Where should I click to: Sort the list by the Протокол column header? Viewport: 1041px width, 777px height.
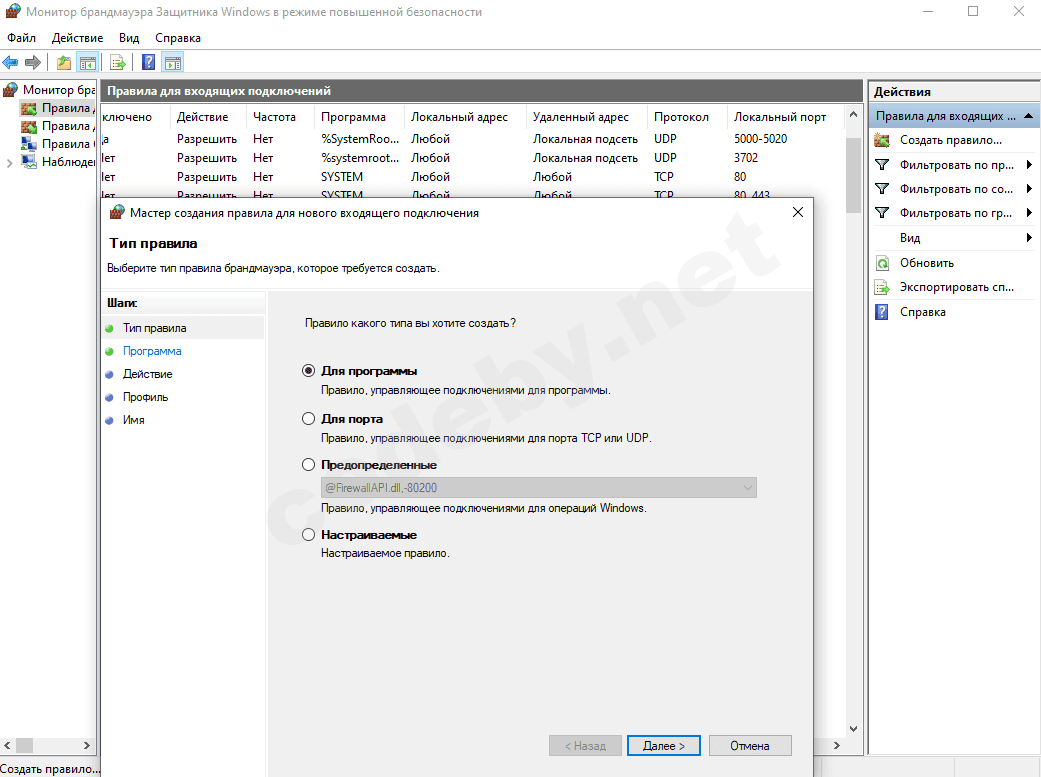point(681,117)
